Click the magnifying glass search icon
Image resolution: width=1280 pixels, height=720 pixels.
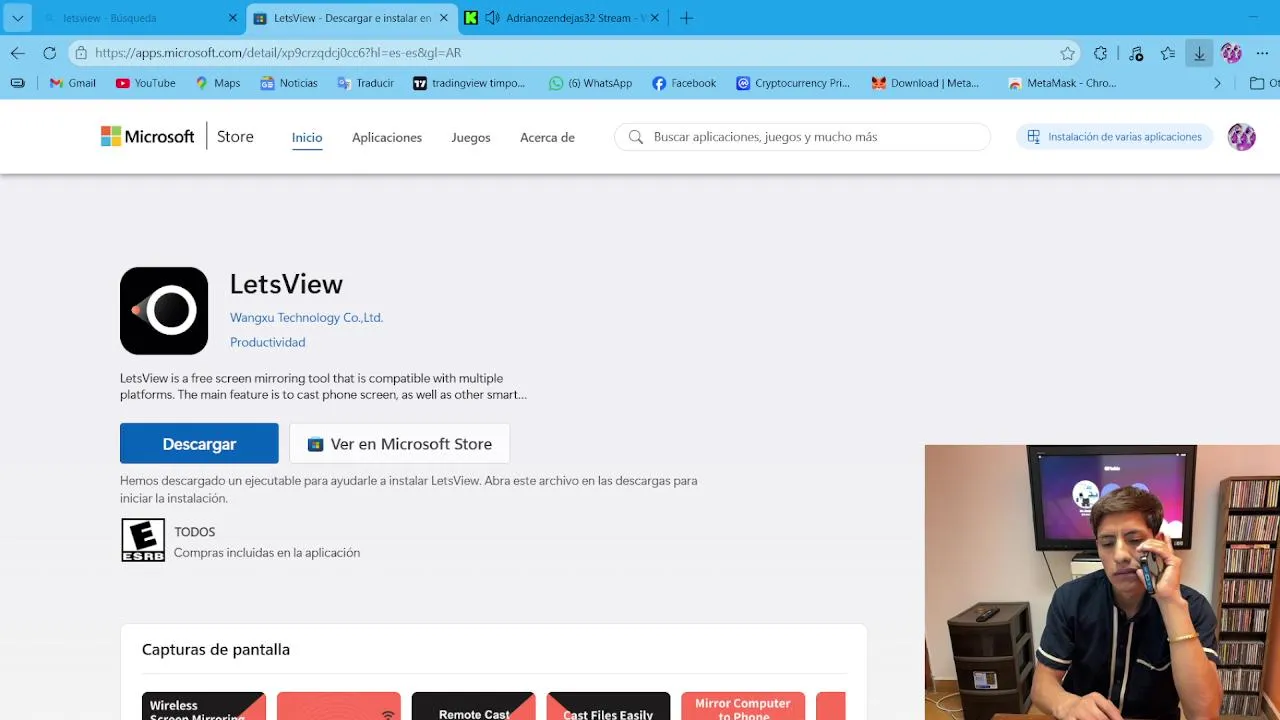pos(636,137)
